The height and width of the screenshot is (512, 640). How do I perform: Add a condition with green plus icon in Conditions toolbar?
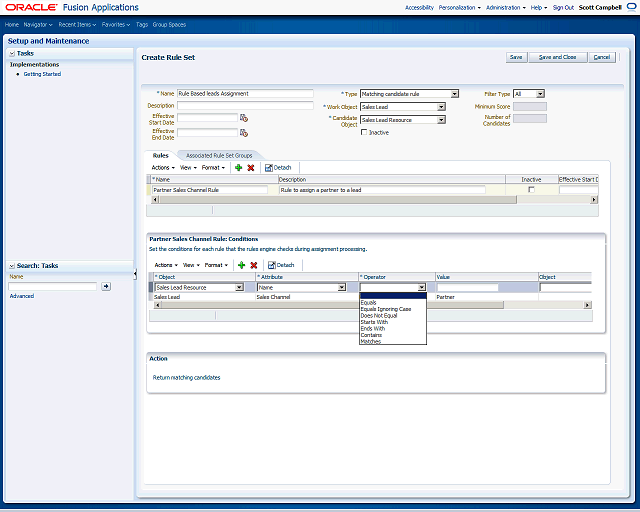pos(242,265)
